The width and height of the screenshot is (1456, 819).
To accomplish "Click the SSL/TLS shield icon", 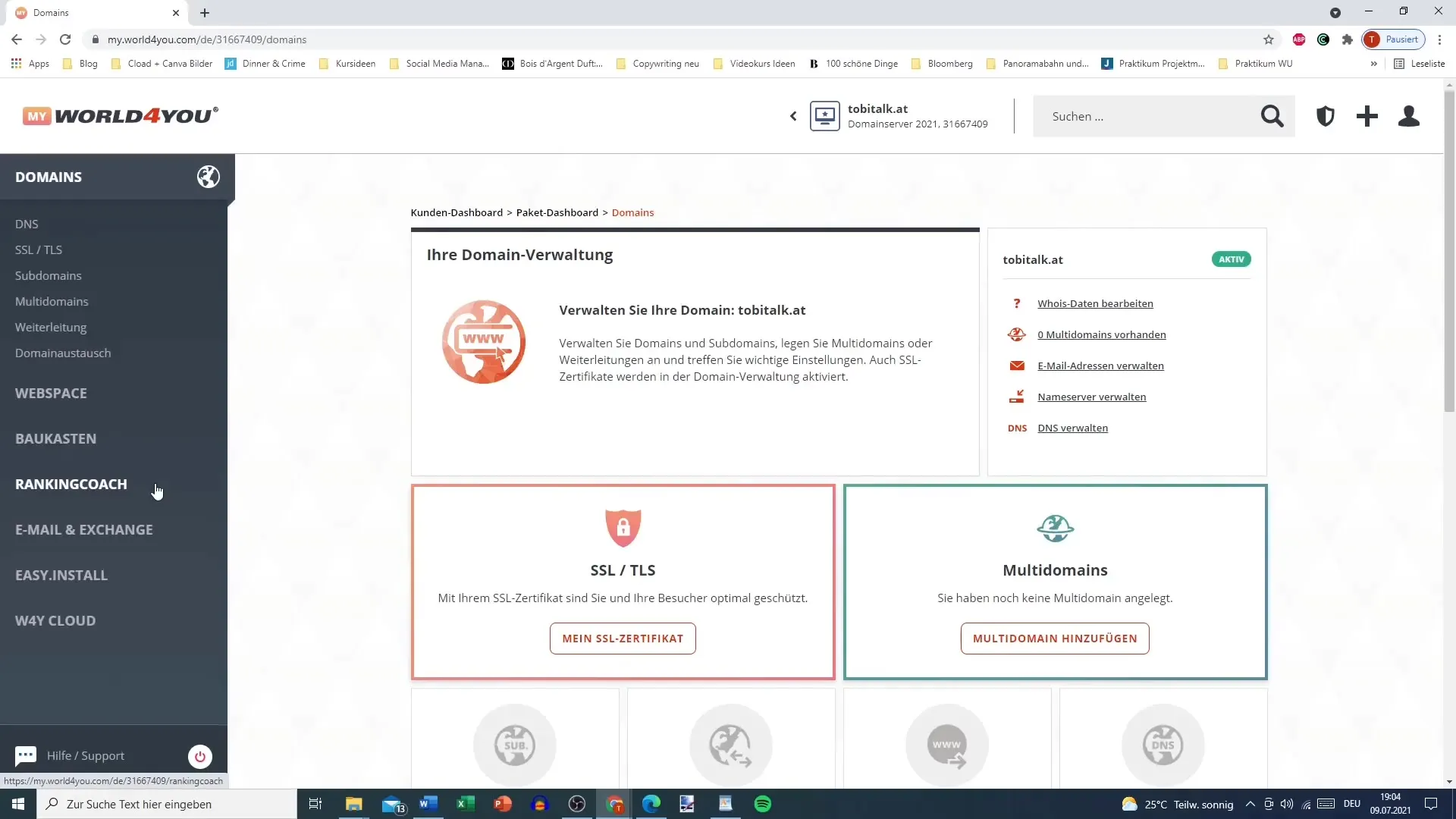I will (x=623, y=528).
